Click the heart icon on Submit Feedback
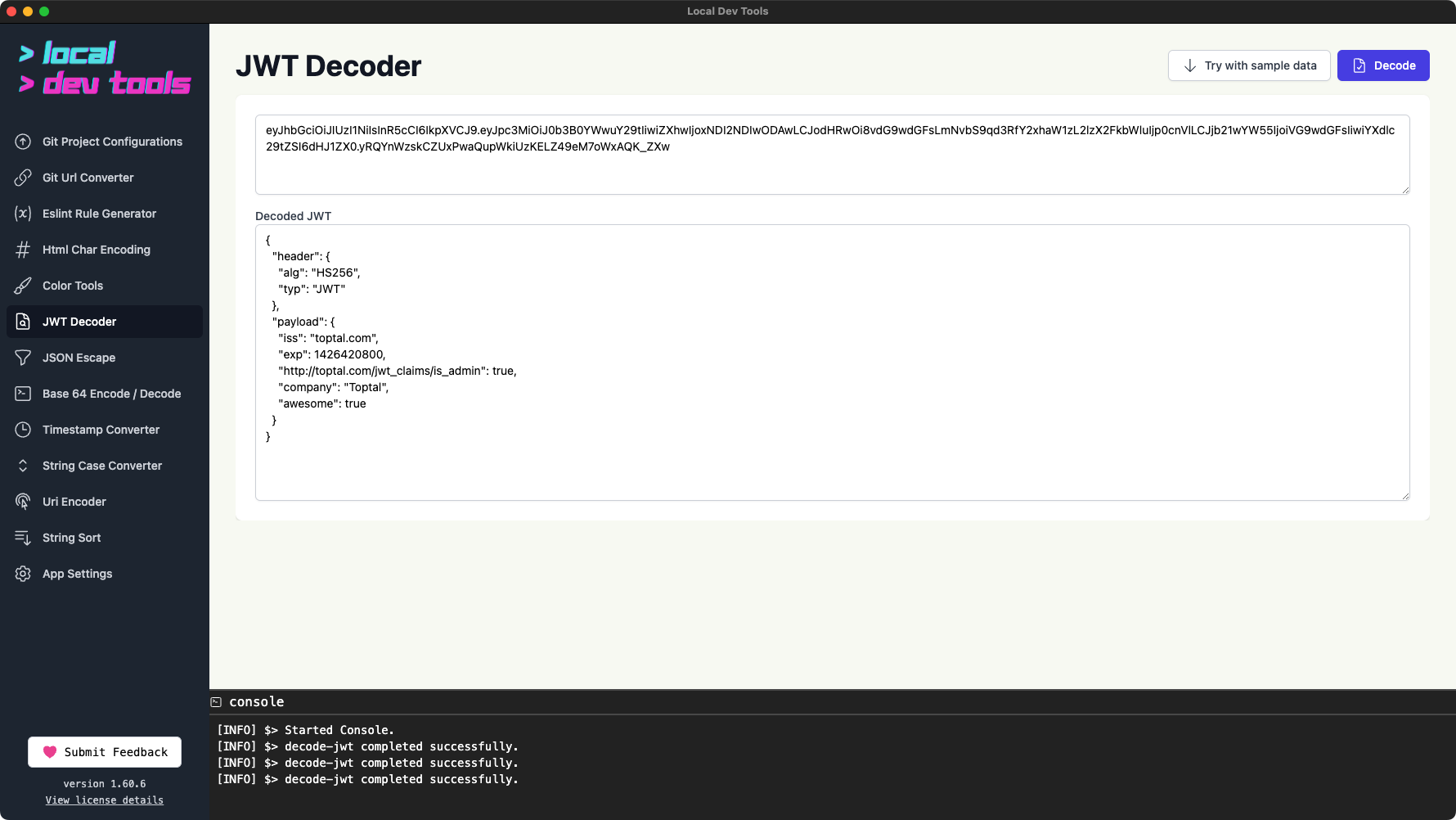 coord(51,751)
